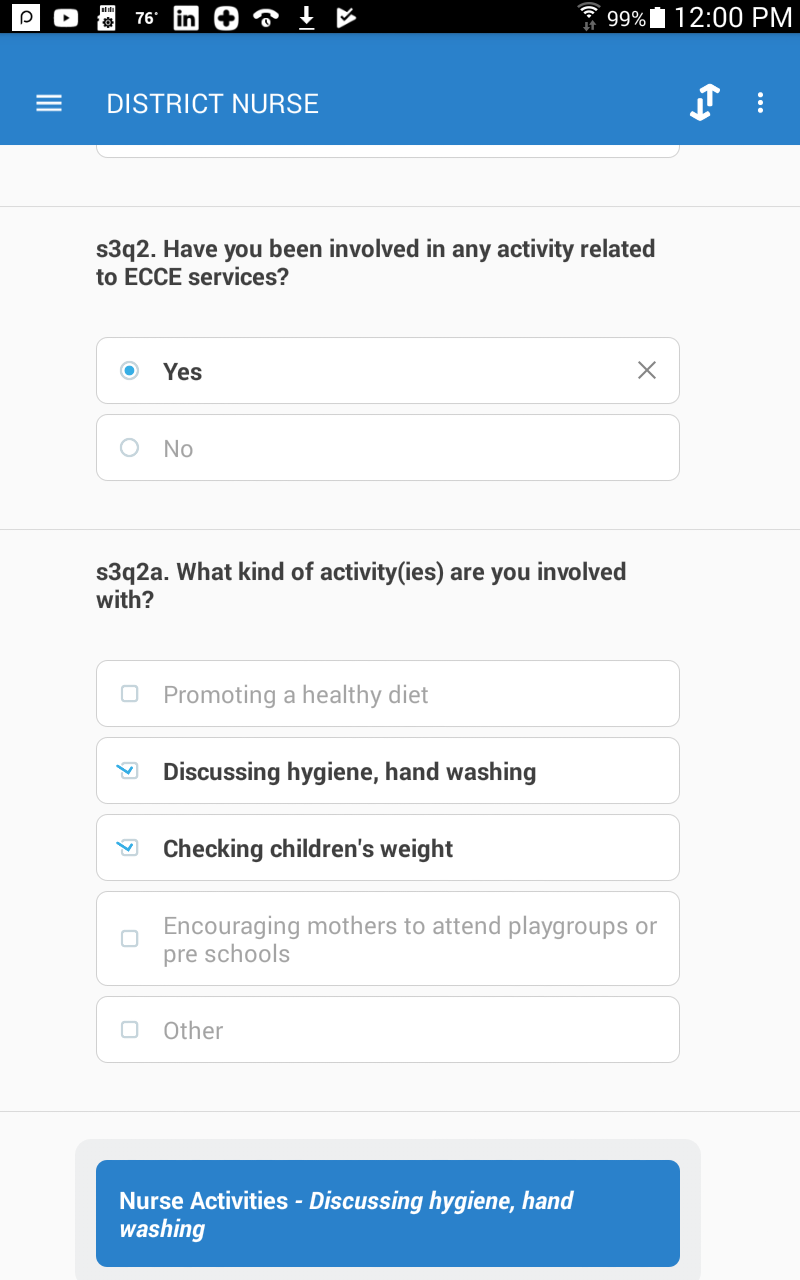Tap the Google Play notification icon
Screen dimensions: 800x1280
click(345, 17)
